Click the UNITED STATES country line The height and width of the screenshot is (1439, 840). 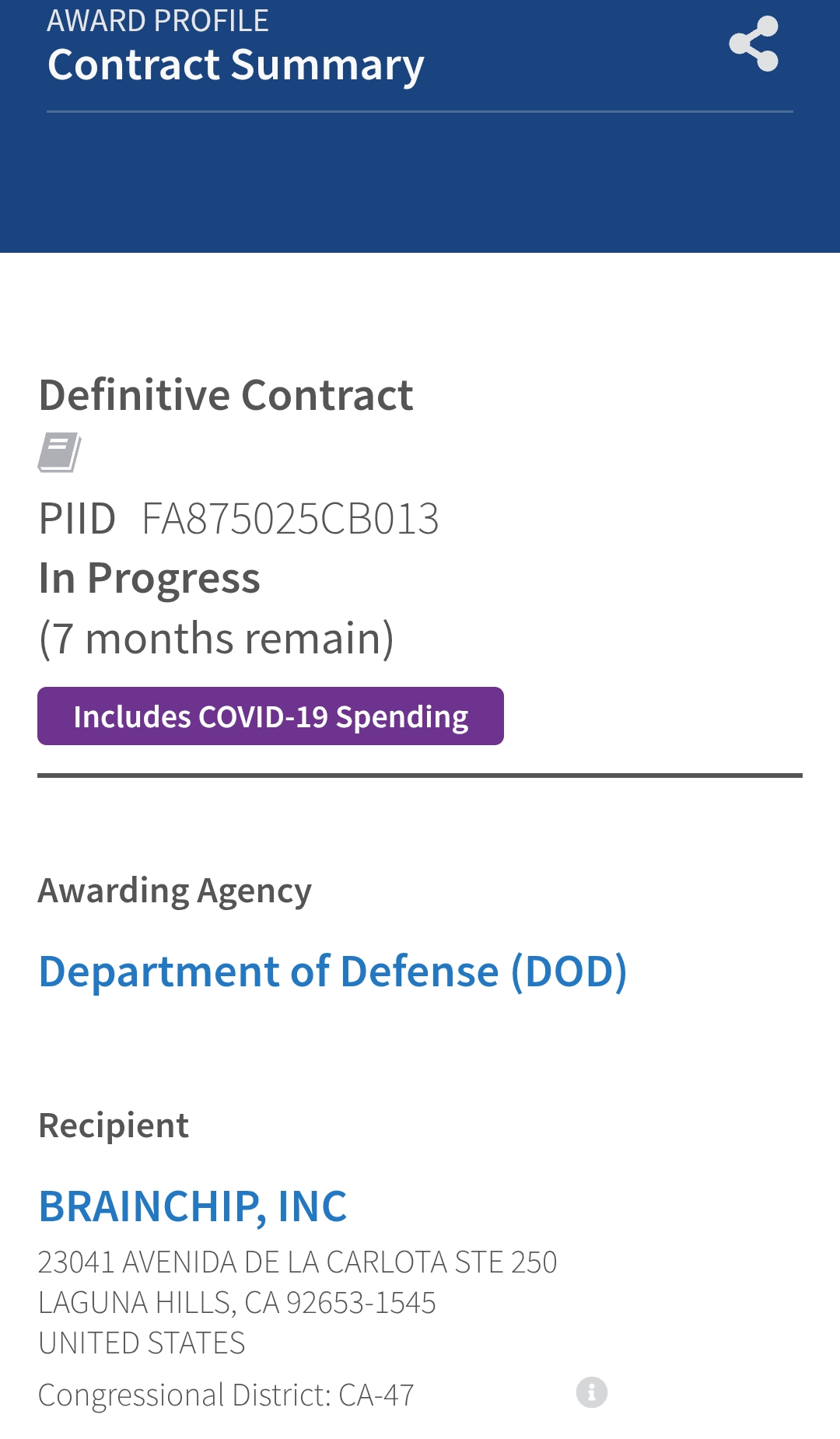coord(142,1343)
